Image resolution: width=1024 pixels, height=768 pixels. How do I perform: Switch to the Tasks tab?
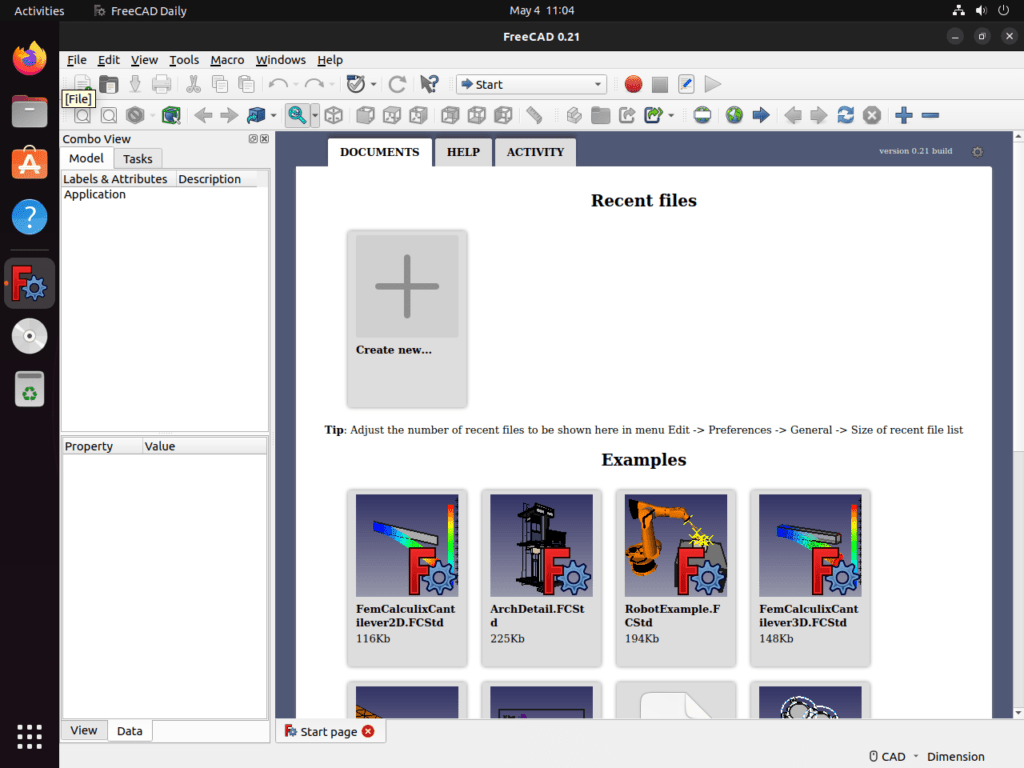137,158
